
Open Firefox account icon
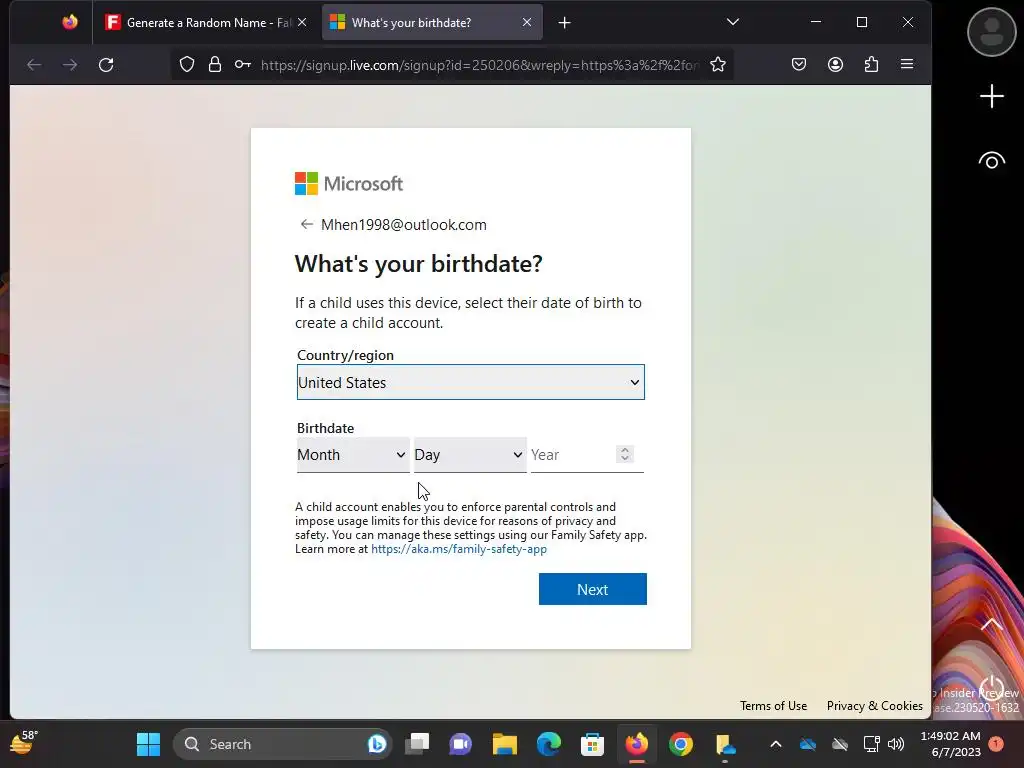835,65
